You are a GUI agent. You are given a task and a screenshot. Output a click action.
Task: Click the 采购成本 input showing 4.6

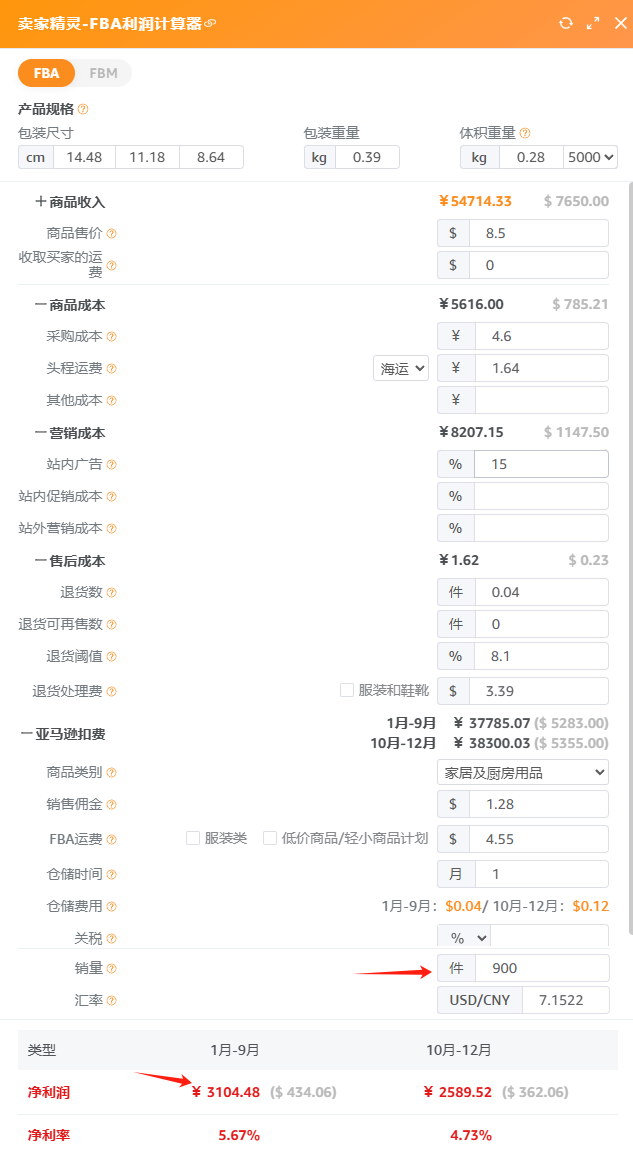click(541, 336)
